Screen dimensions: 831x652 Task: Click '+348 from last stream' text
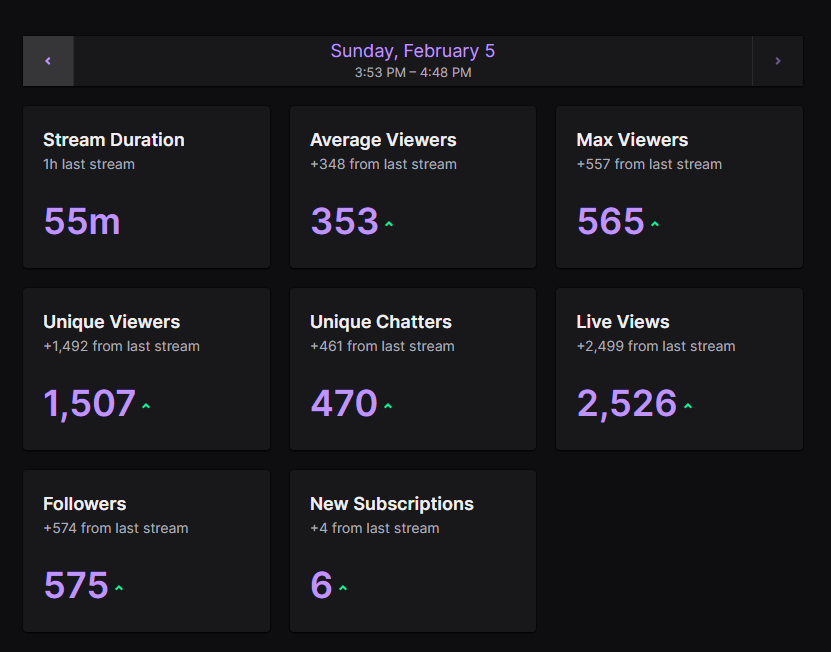[x=383, y=164]
